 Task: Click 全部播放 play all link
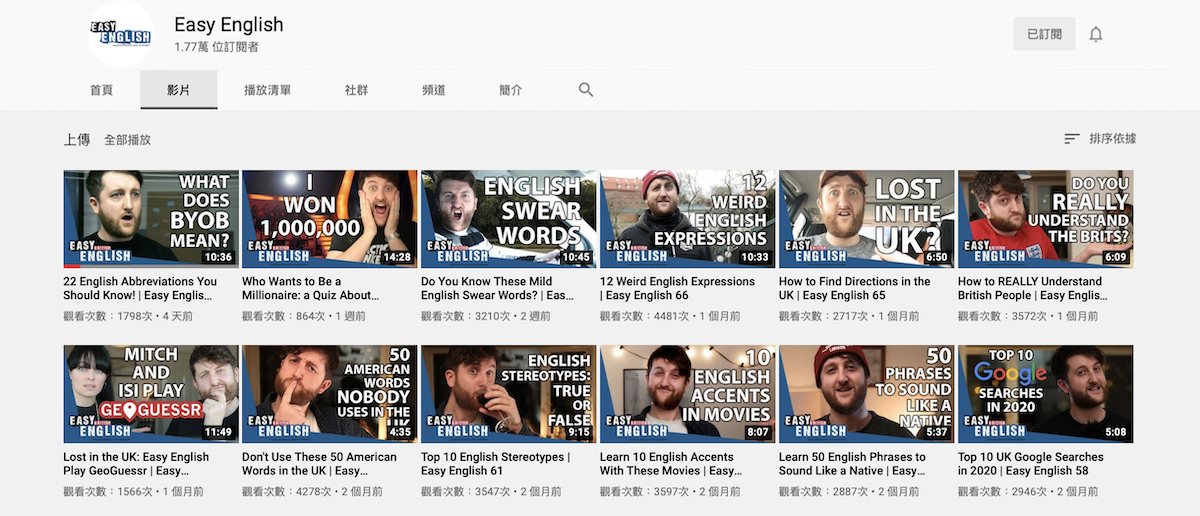click(x=128, y=140)
